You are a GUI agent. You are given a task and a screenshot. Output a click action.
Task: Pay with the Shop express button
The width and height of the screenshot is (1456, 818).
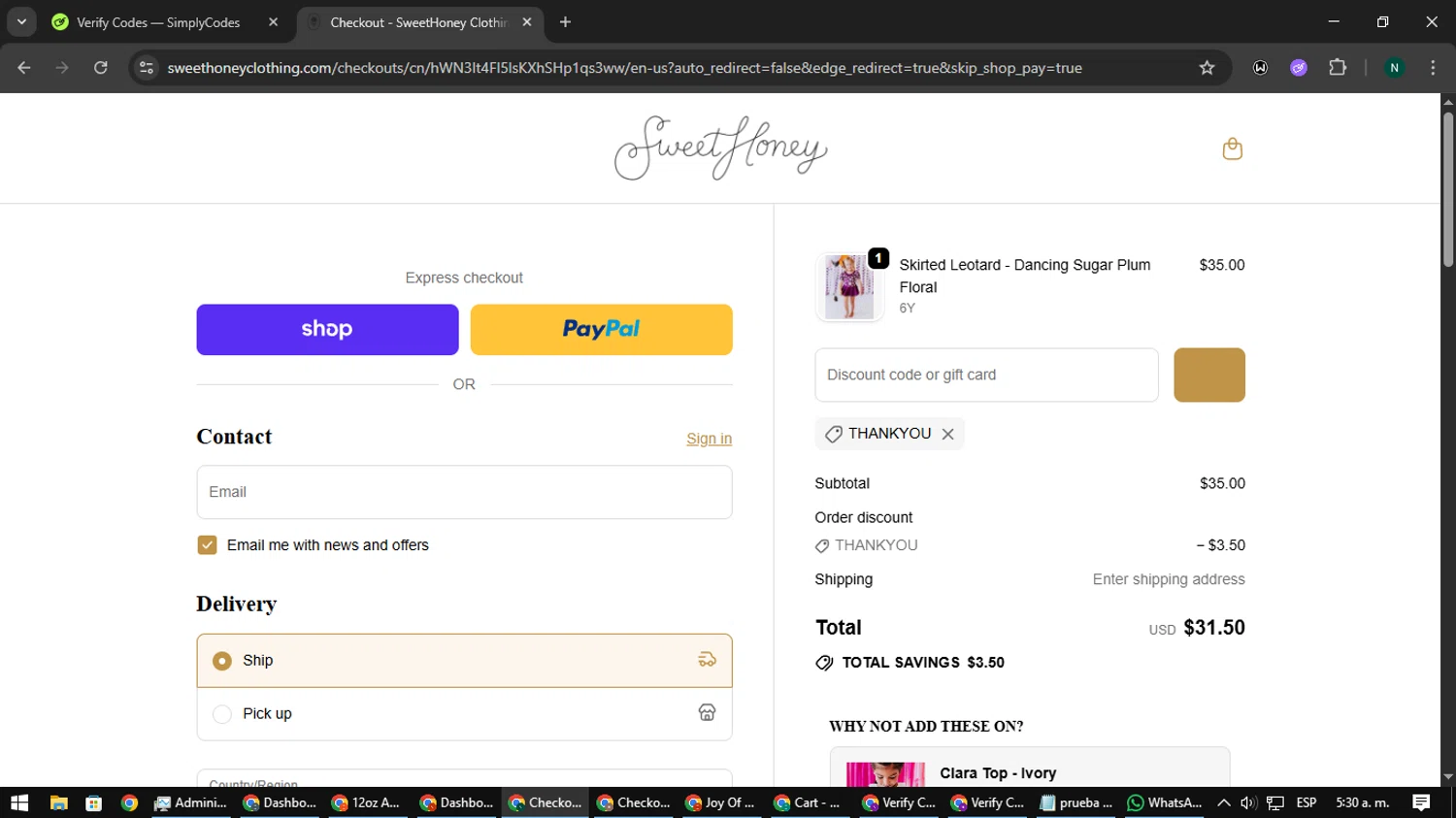point(327,330)
